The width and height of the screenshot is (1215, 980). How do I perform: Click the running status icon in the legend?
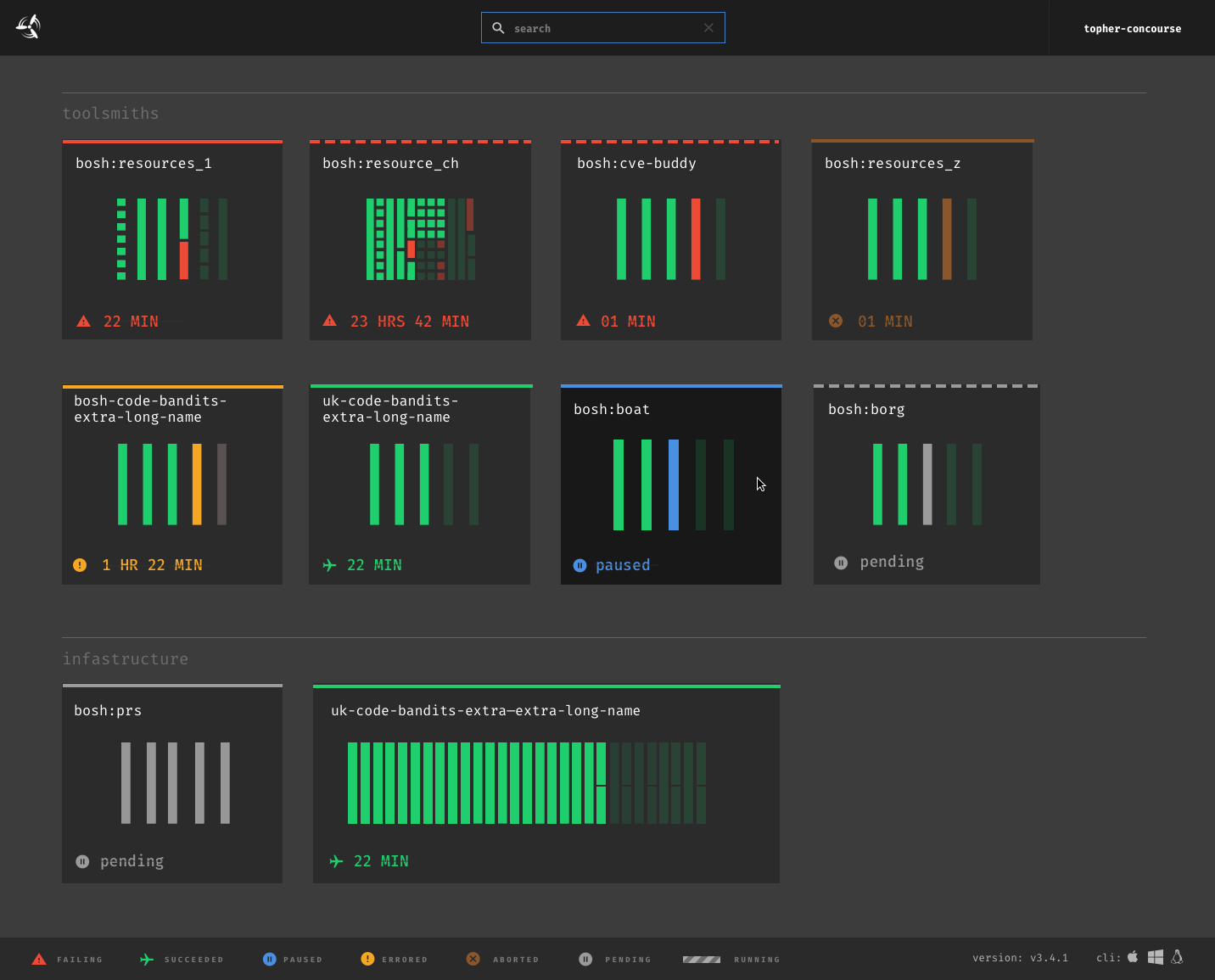(701, 959)
